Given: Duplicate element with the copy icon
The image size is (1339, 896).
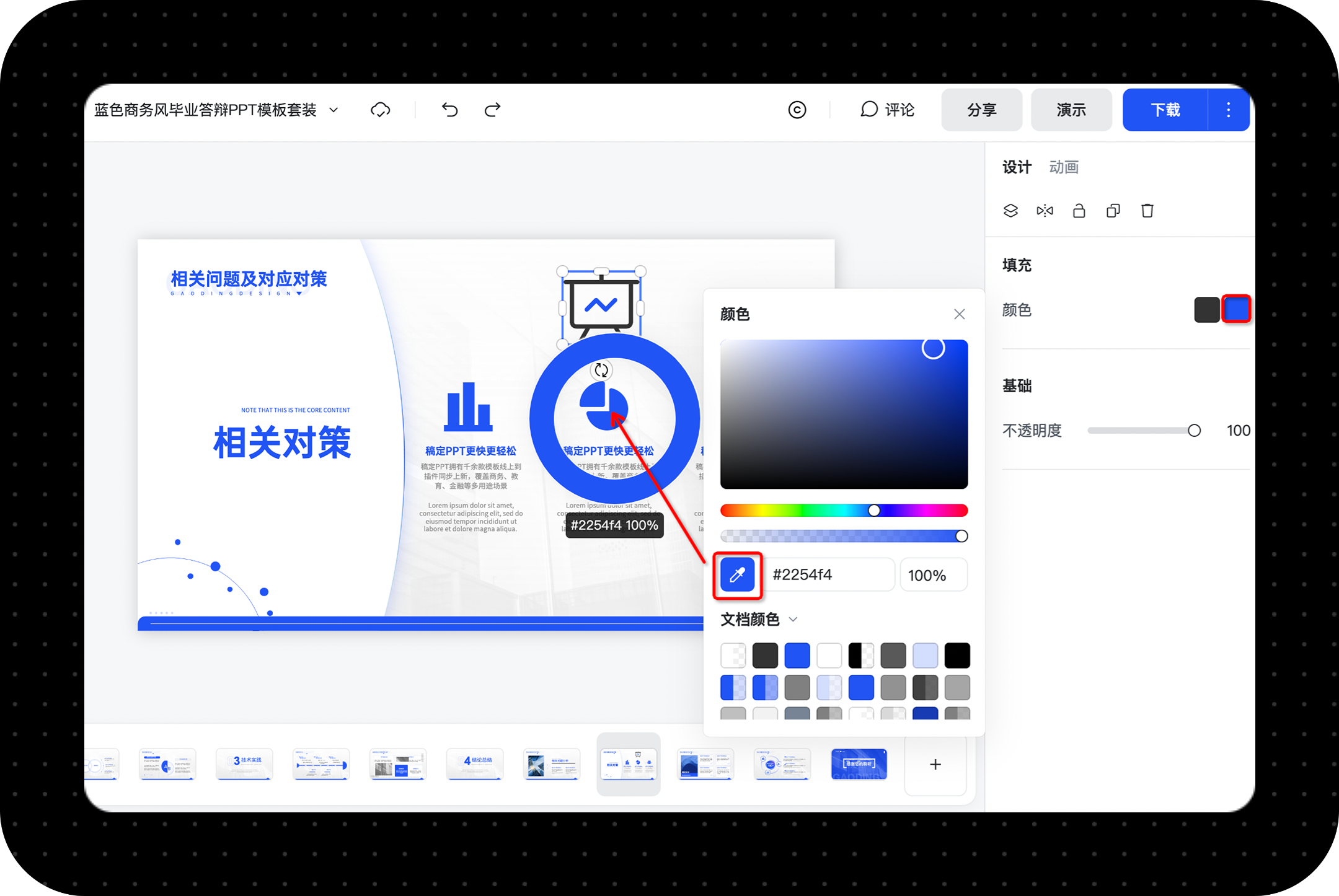Looking at the screenshot, I should pos(1113,211).
